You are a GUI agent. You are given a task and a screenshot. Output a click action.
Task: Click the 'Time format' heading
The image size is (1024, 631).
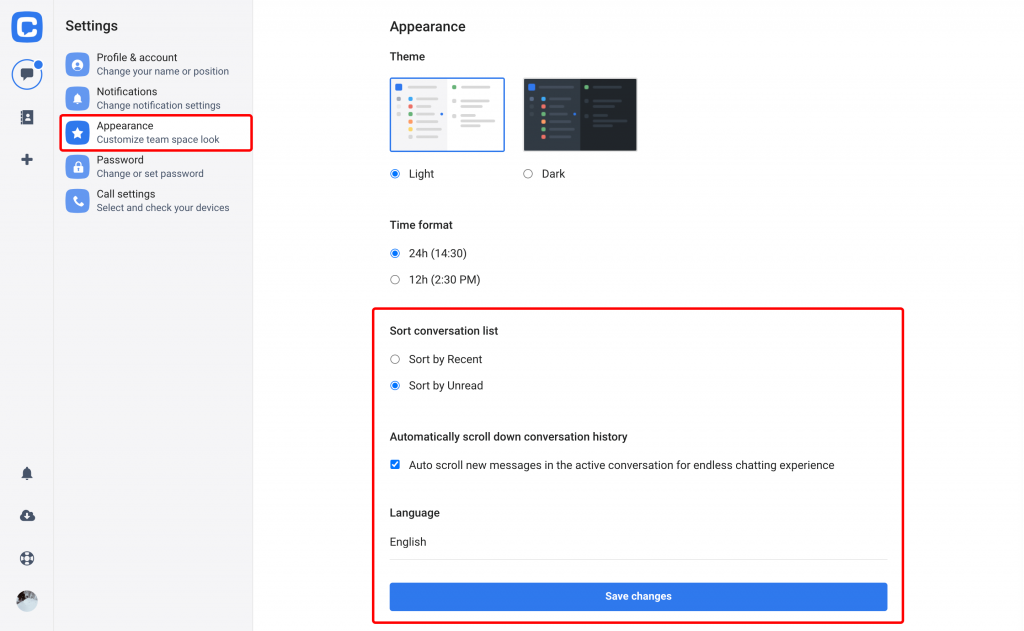coord(421,225)
